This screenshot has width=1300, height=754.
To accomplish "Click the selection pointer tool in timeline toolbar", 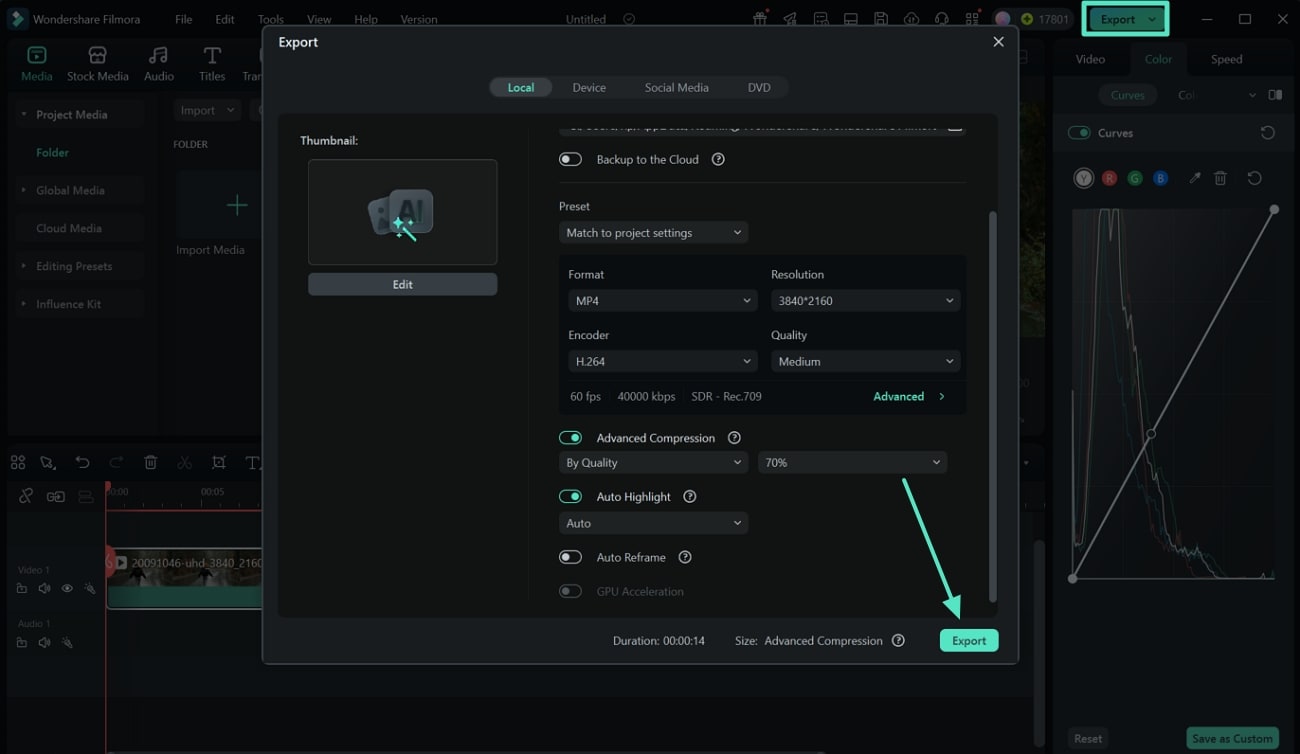I will click(x=47, y=462).
